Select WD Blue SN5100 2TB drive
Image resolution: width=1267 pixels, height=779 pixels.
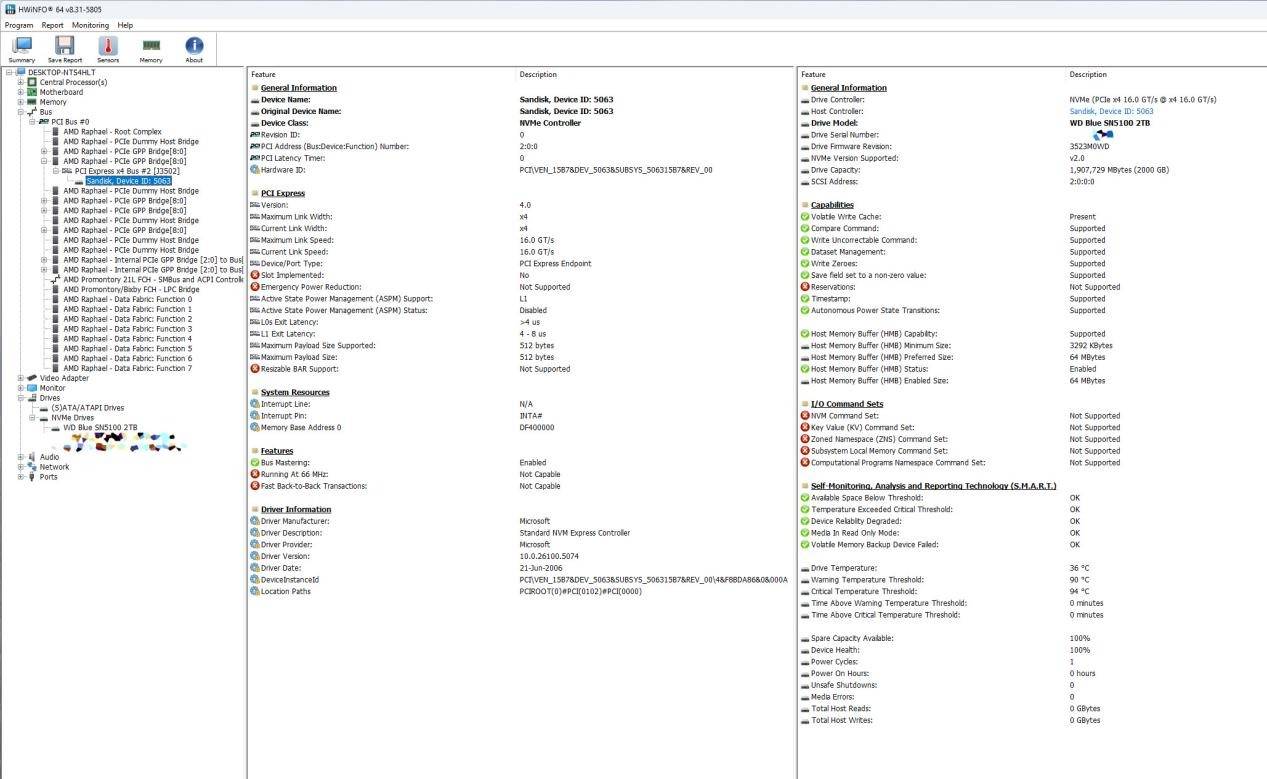coord(100,428)
